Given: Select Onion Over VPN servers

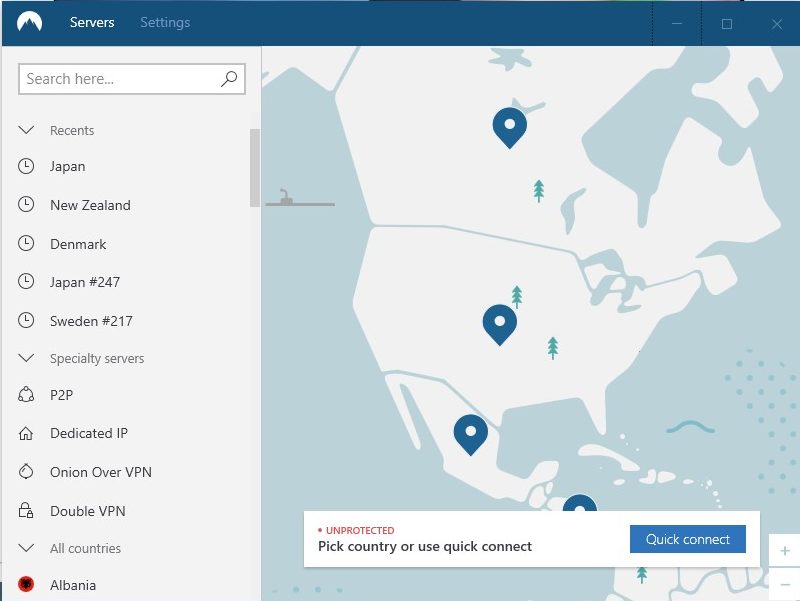Looking at the screenshot, I should 101,472.
